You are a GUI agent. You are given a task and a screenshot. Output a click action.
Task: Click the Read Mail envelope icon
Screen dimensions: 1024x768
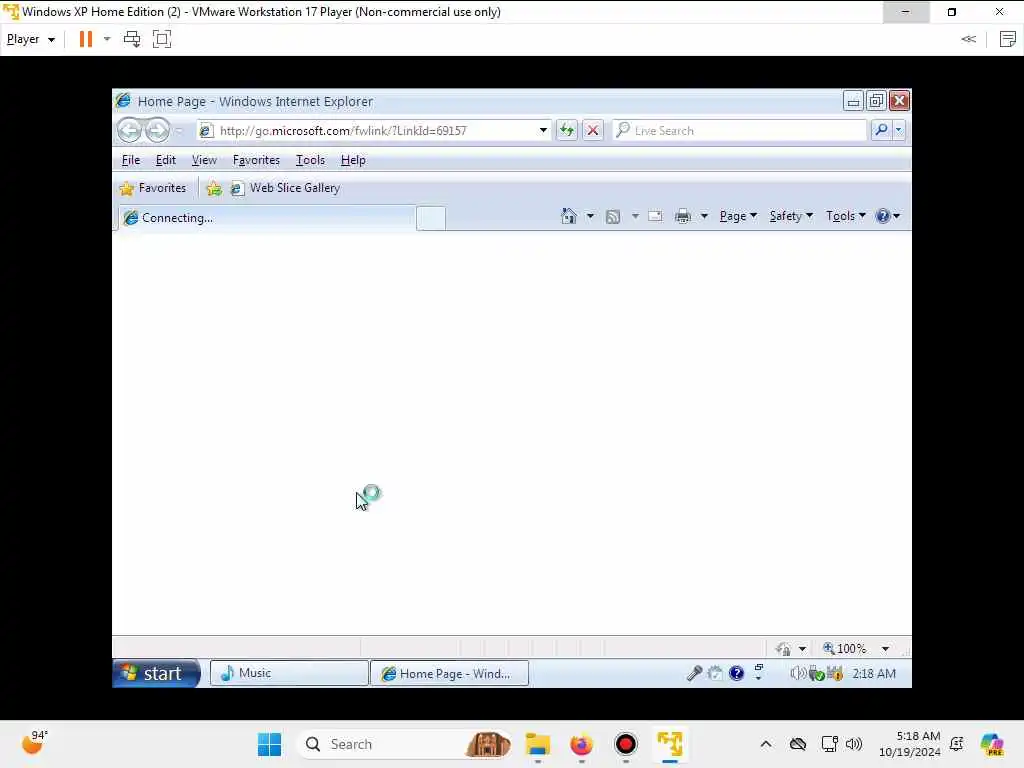[x=655, y=216]
